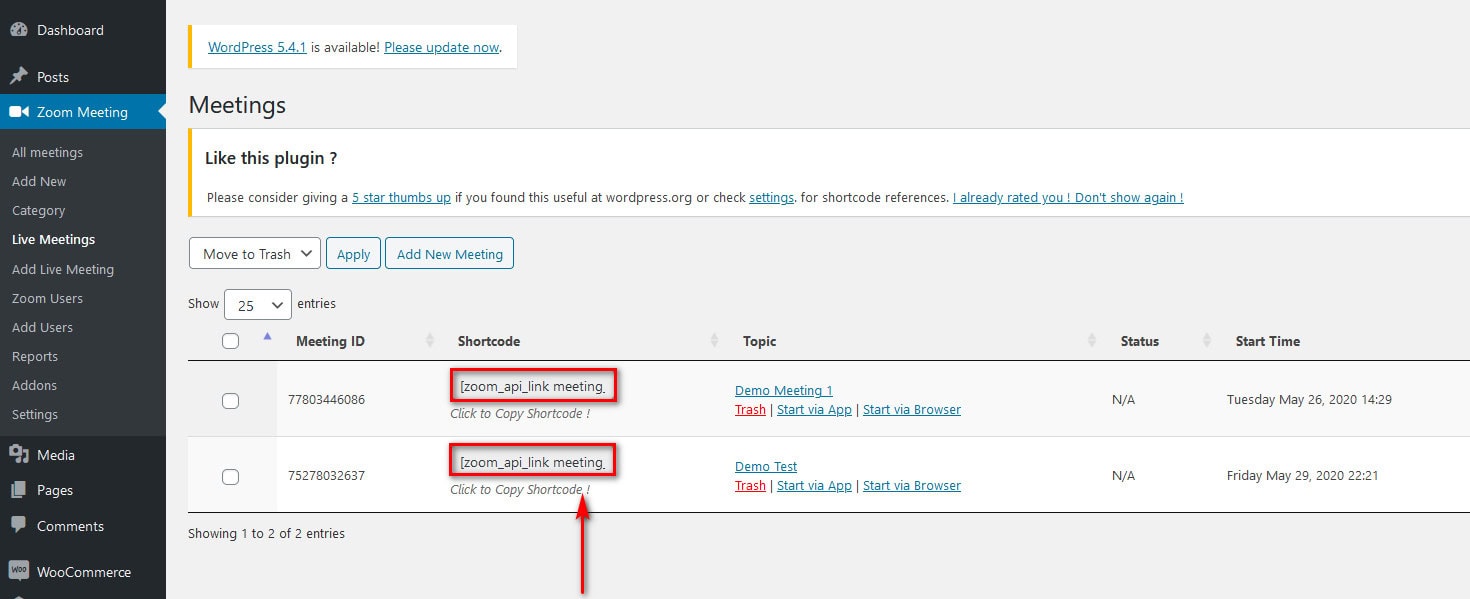Open the entries count dropdown showing 25
Viewport: 1470px width, 599px height.
(x=257, y=304)
